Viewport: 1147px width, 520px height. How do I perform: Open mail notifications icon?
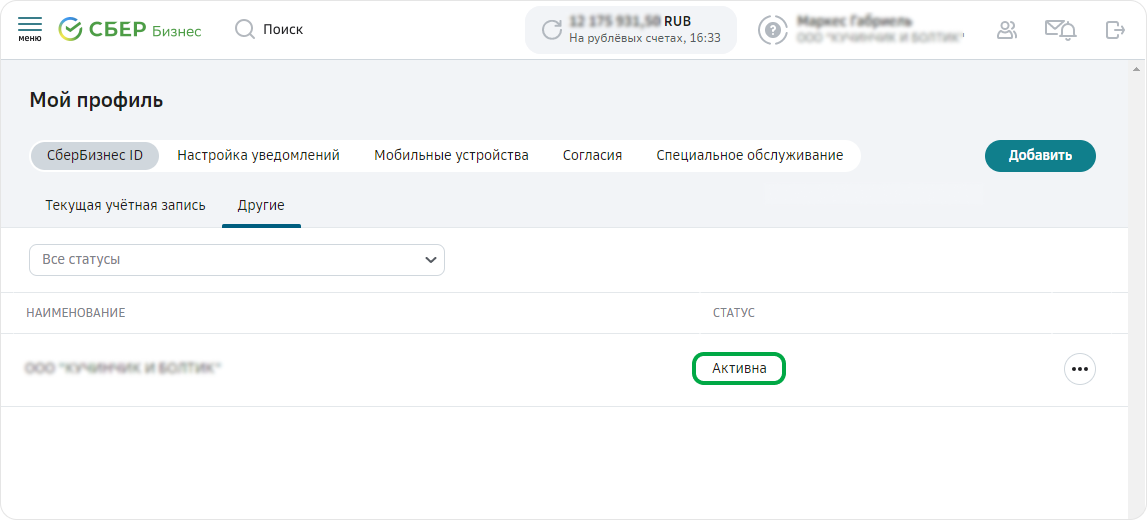click(1060, 30)
